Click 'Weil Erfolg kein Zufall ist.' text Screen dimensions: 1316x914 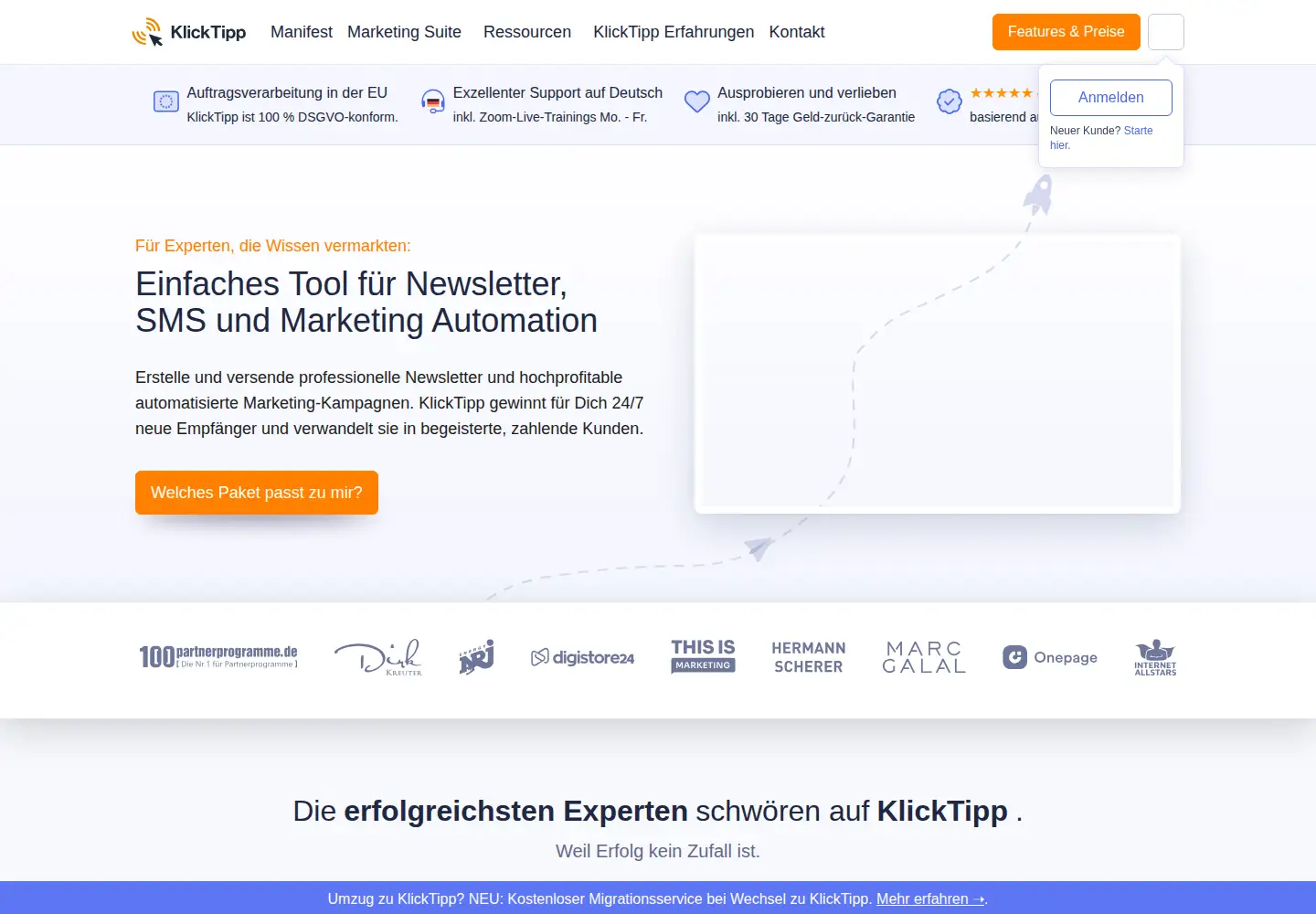pyautogui.click(x=658, y=851)
